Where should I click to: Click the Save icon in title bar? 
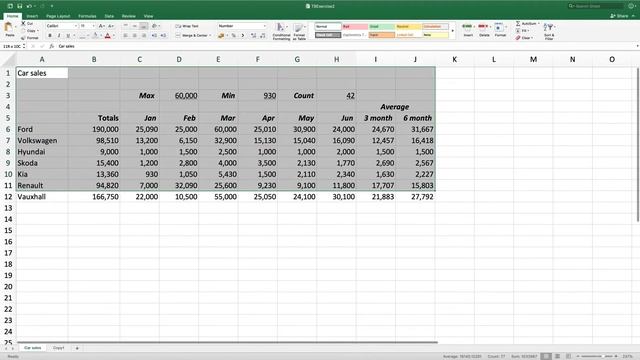(x=19, y=6)
